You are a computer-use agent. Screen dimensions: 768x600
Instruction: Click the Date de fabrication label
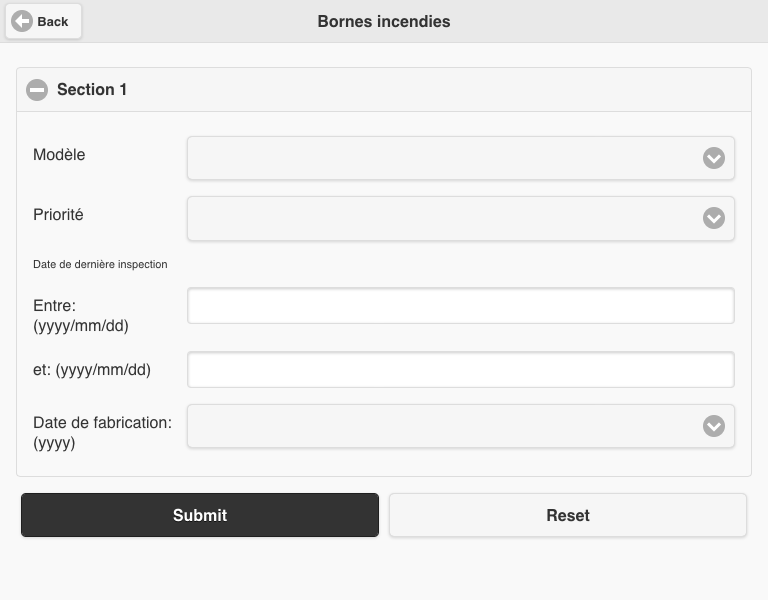click(102, 432)
